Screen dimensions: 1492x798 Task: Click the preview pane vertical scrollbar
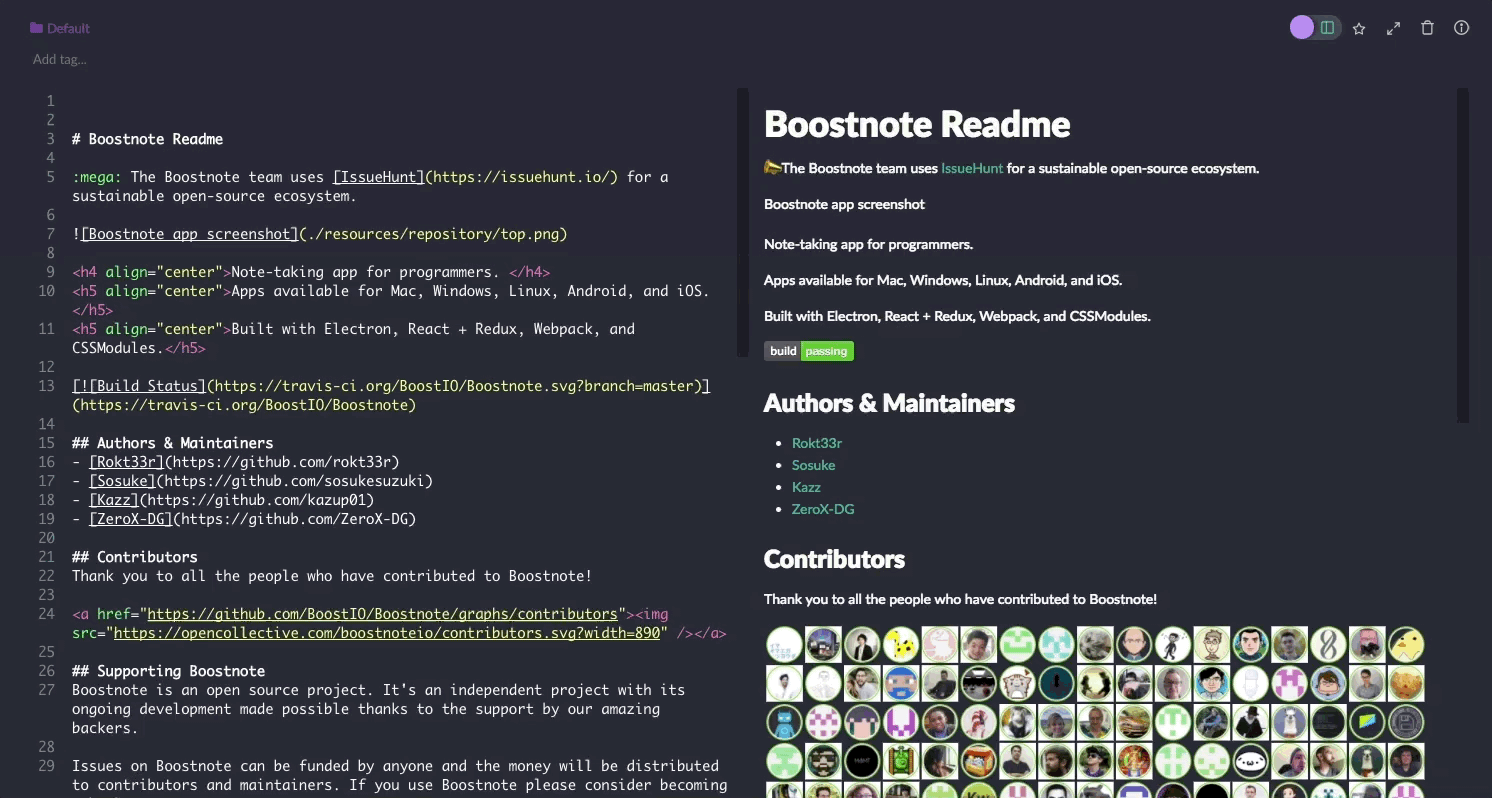(x=1463, y=255)
